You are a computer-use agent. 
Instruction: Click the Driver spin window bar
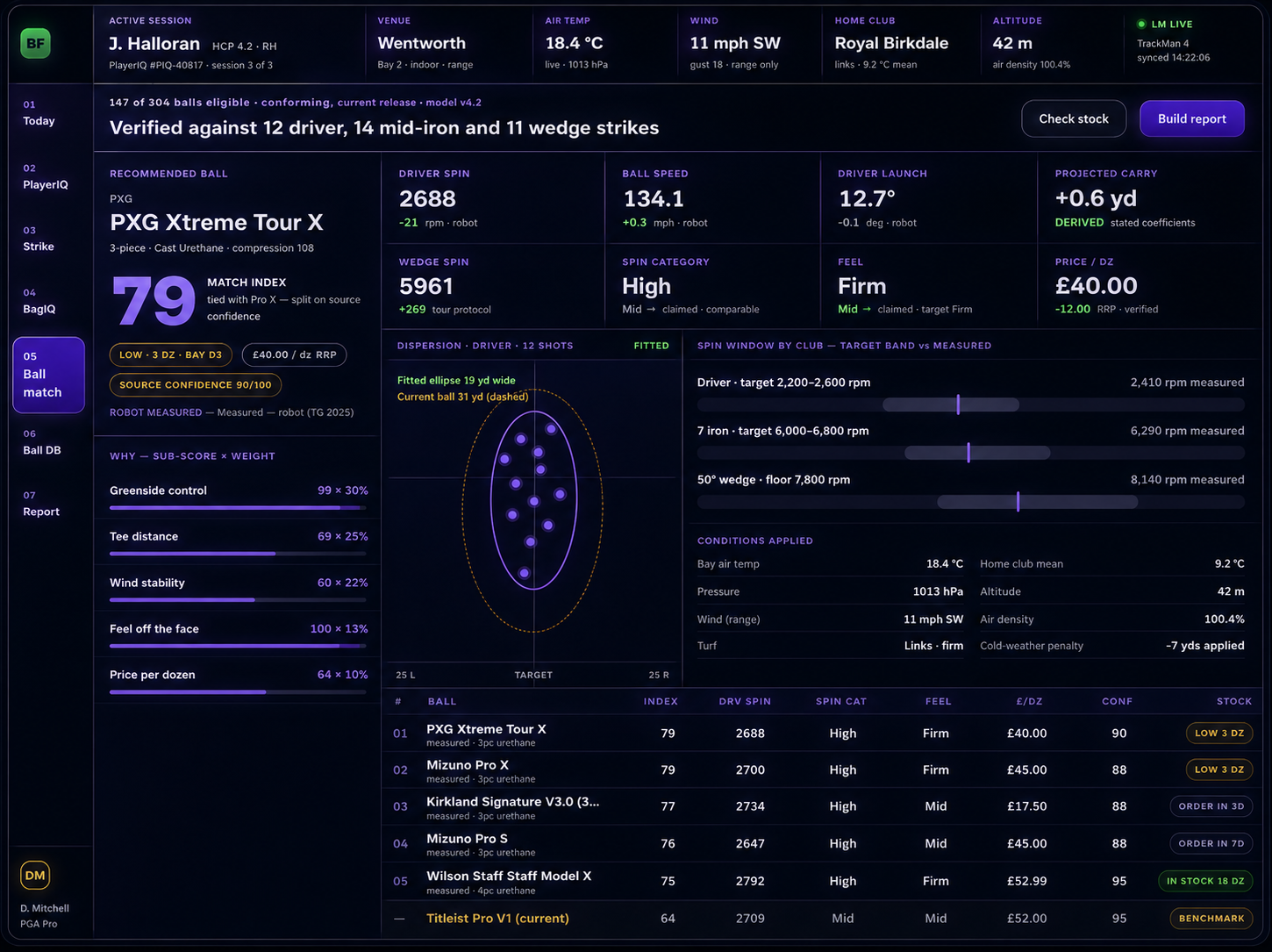pyautogui.click(x=971, y=404)
